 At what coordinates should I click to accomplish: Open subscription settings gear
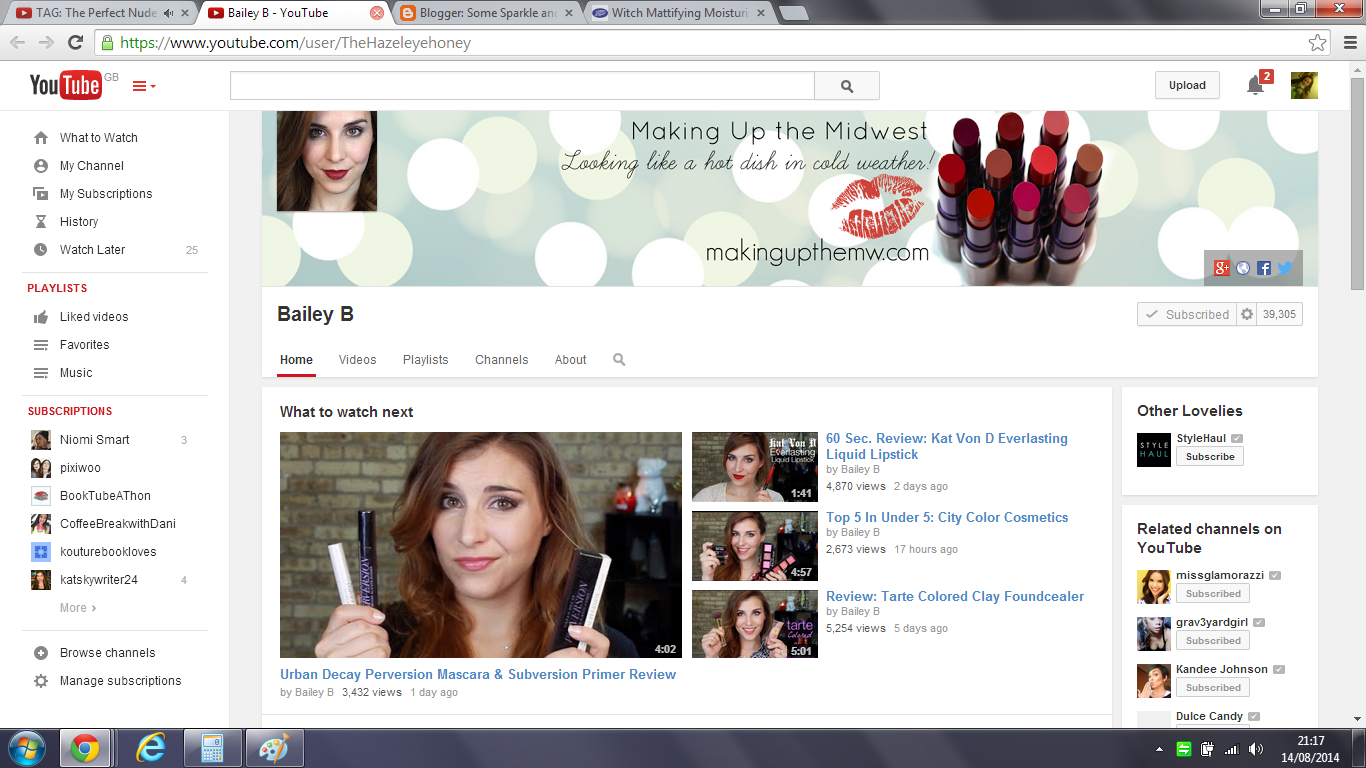[1246, 314]
